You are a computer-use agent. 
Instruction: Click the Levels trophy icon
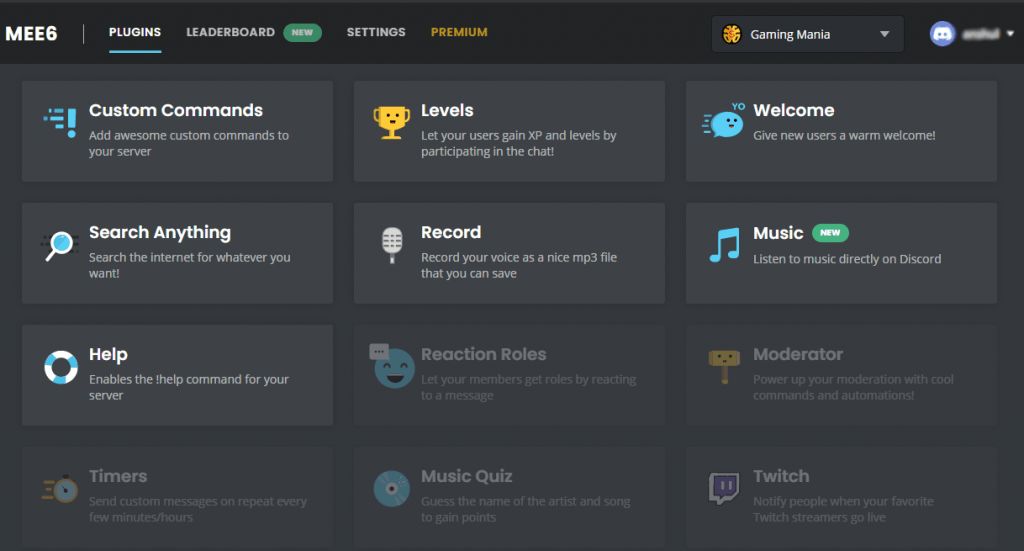[x=392, y=122]
